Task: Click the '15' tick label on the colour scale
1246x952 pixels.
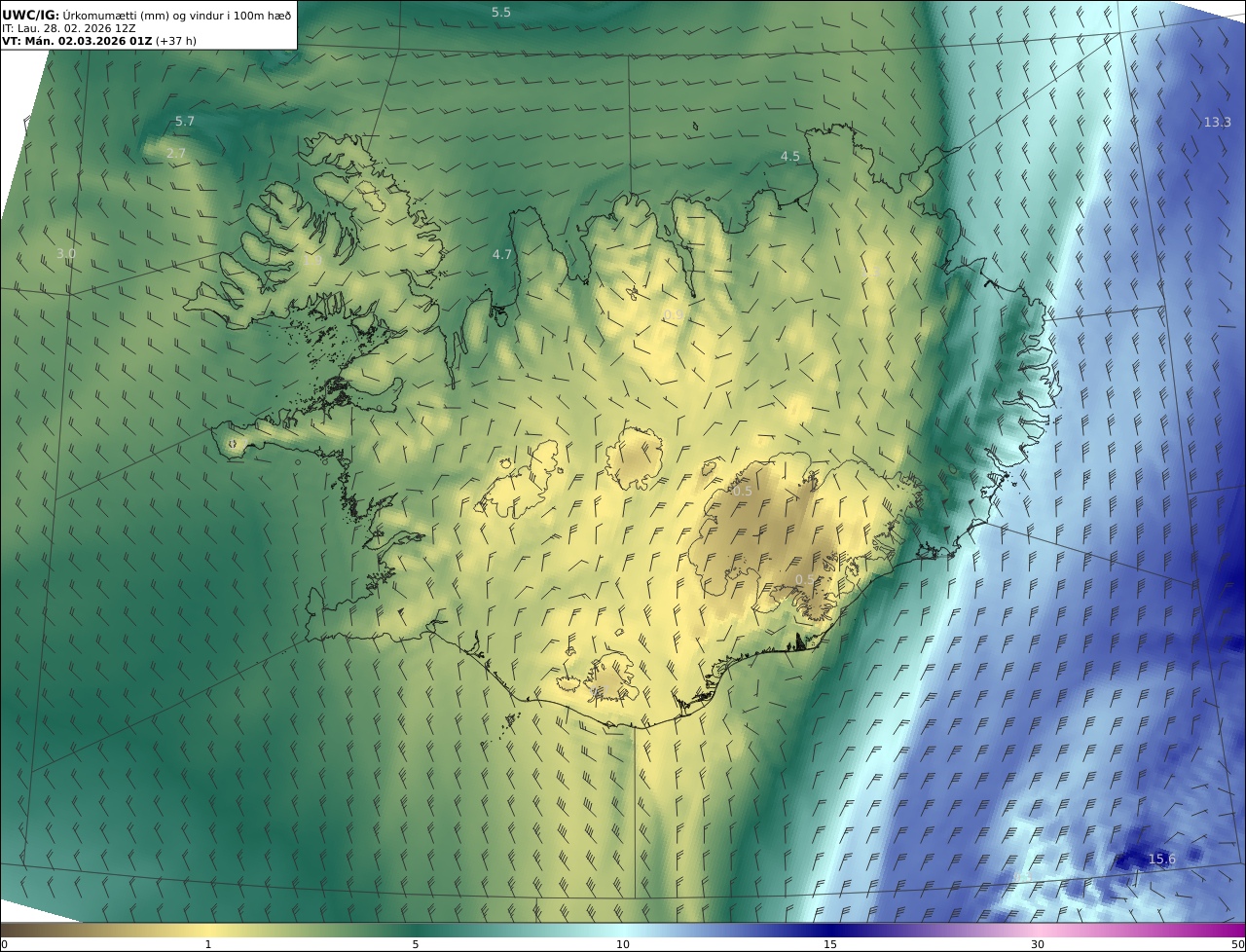Action: point(830,944)
